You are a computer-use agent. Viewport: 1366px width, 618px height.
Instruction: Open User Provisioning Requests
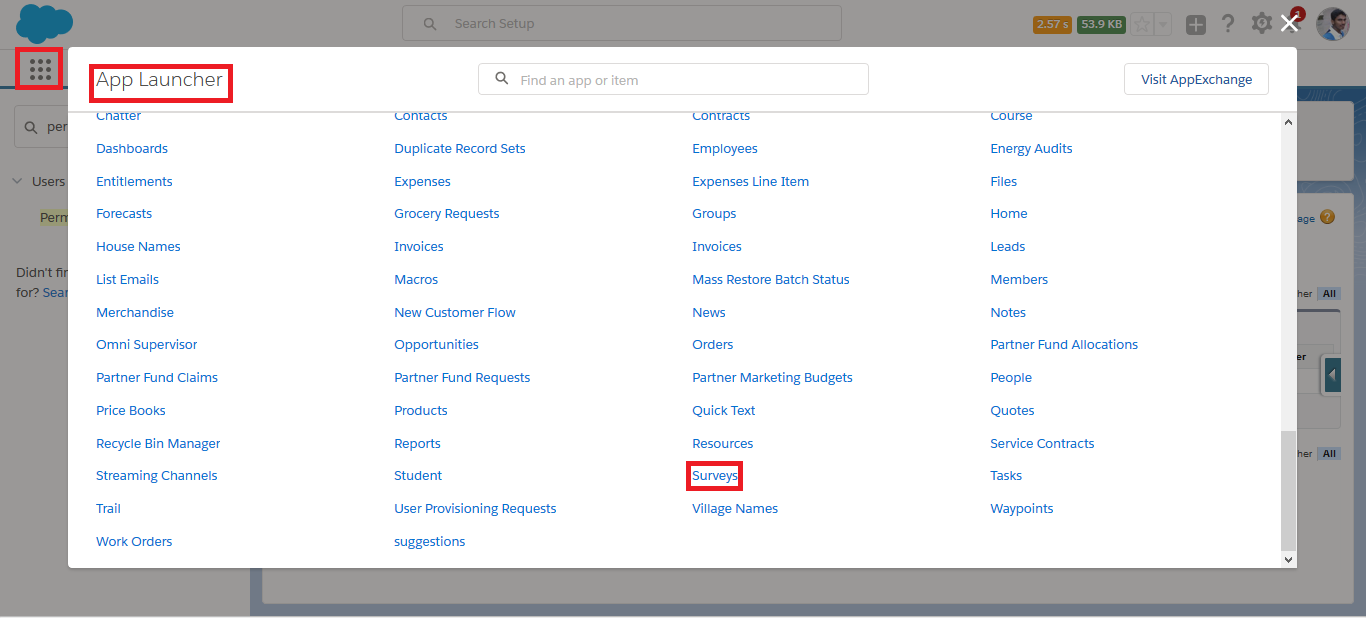click(475, 508)
